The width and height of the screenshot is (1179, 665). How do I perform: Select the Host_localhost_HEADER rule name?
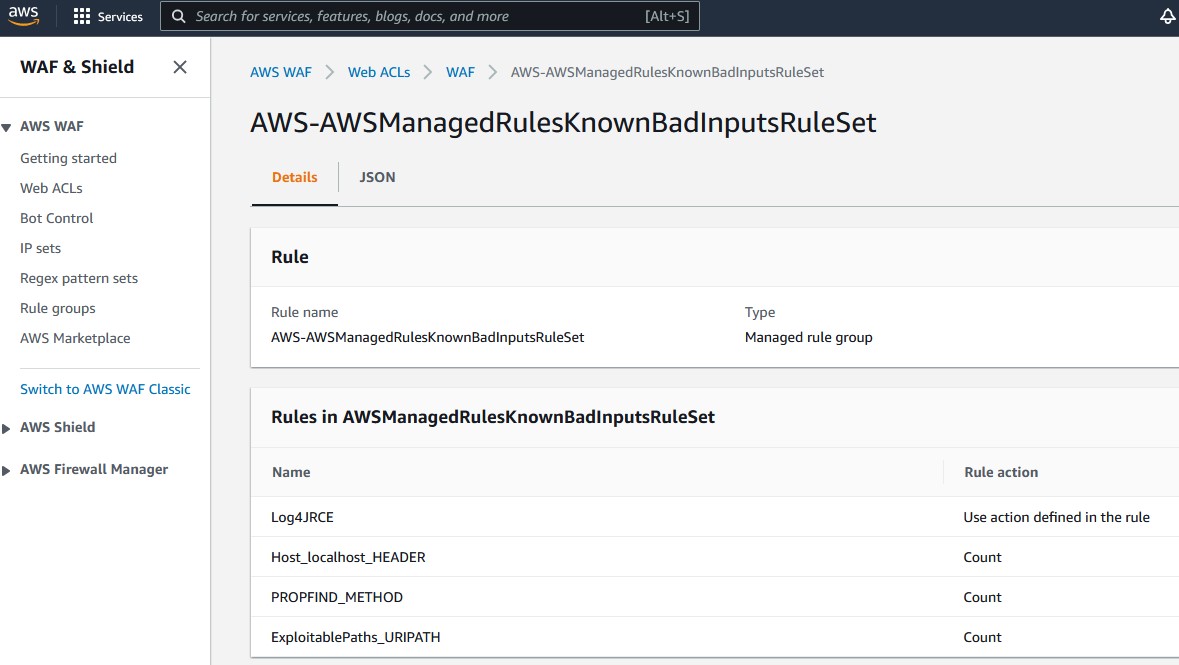(348, 557)
